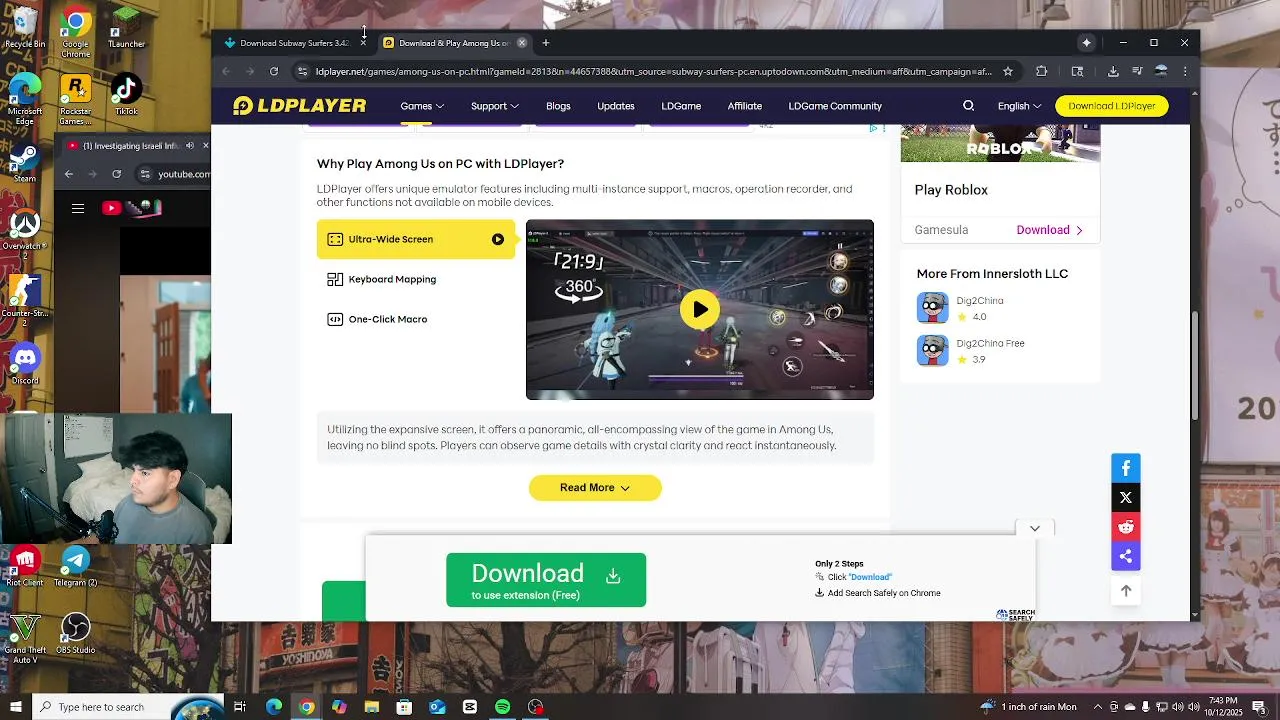Share page on Facebook
Image resolution: width=1280 pixels, height=720 pixels.
(1126, 468)
